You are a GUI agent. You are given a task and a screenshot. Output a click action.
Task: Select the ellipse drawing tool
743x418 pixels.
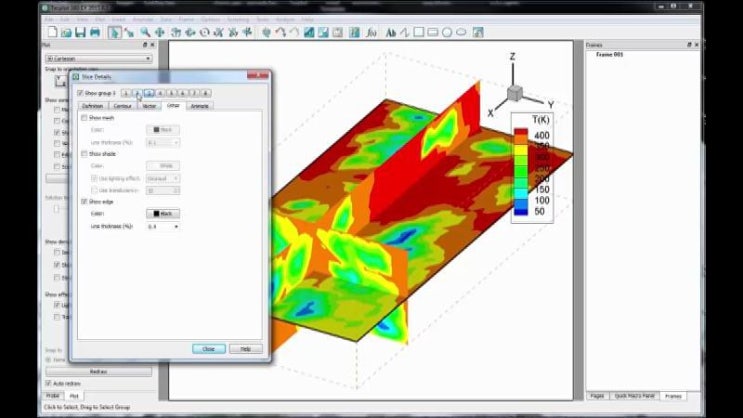click(461, 32)
